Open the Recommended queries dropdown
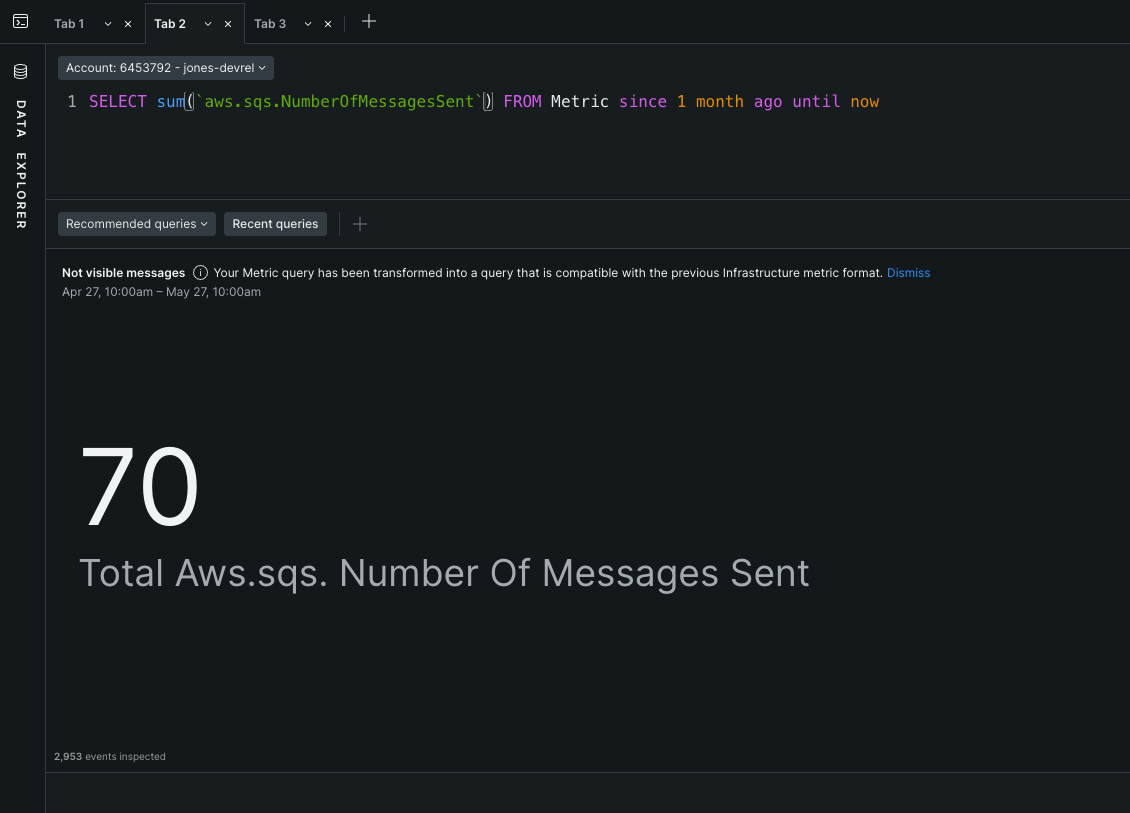 (x=137, y=224)
